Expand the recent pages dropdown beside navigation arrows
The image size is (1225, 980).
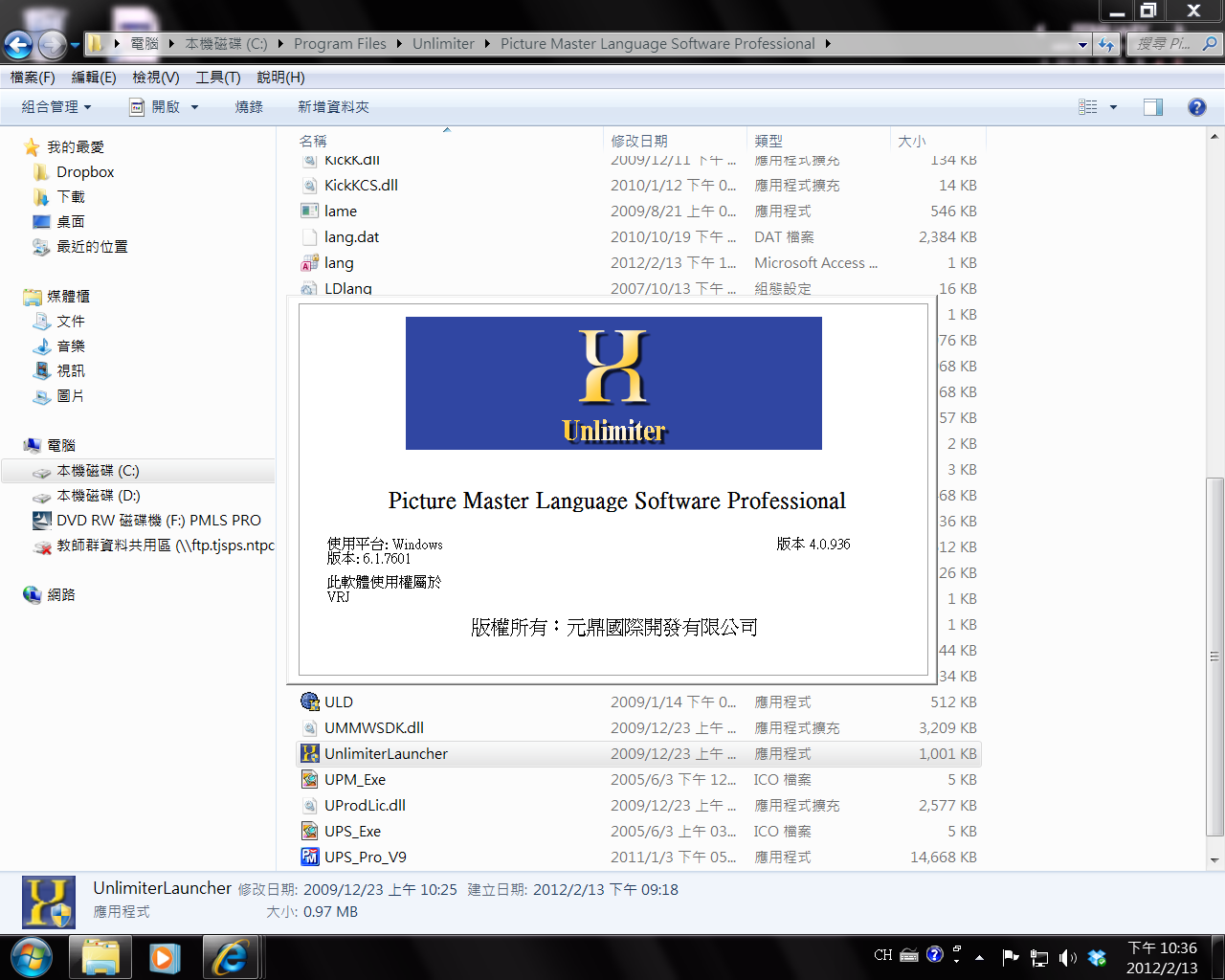coord(75,44)
